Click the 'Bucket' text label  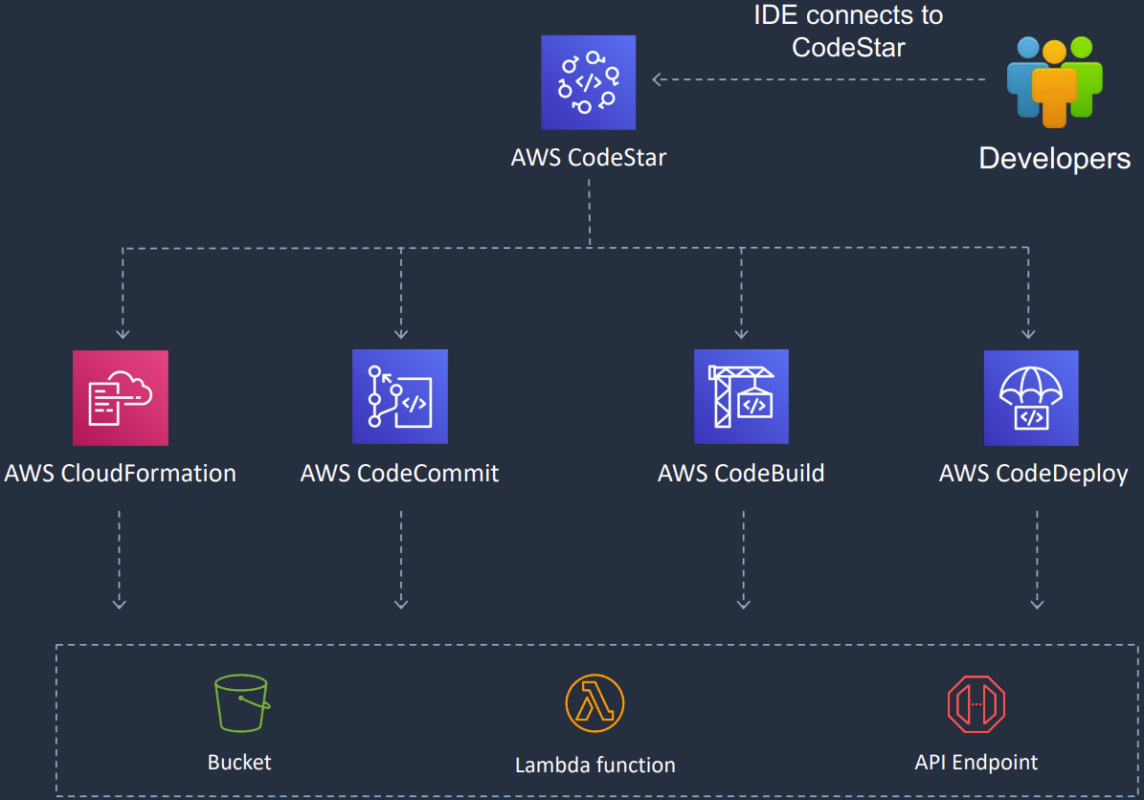(239, 762)
